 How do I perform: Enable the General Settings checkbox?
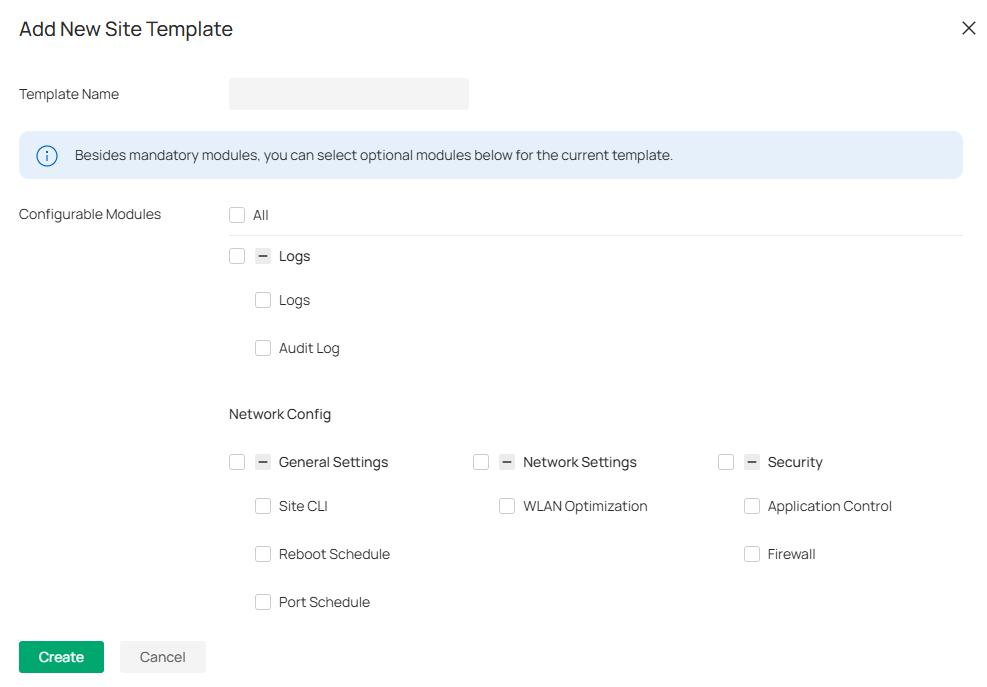(x=237, y=462)
